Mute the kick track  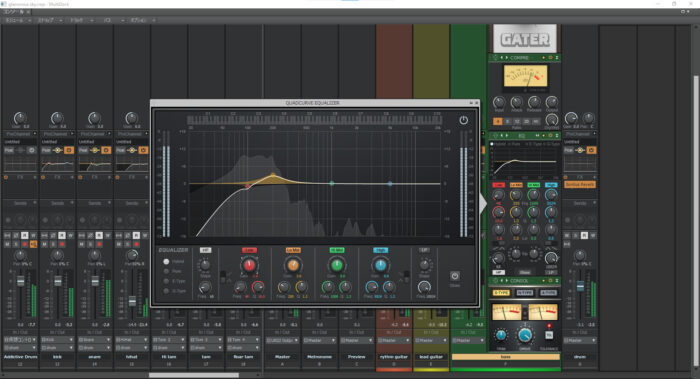click(45, 244)
